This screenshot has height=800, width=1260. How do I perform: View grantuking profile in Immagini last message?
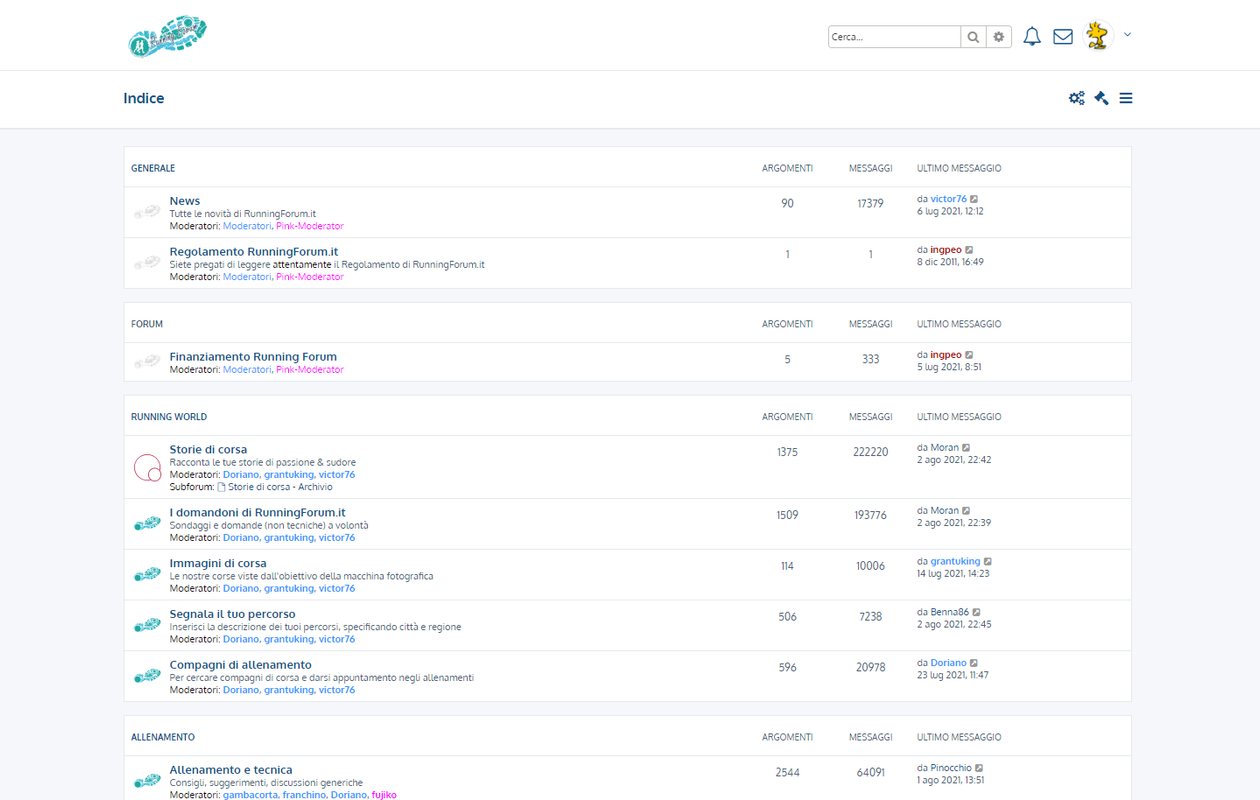956,562
